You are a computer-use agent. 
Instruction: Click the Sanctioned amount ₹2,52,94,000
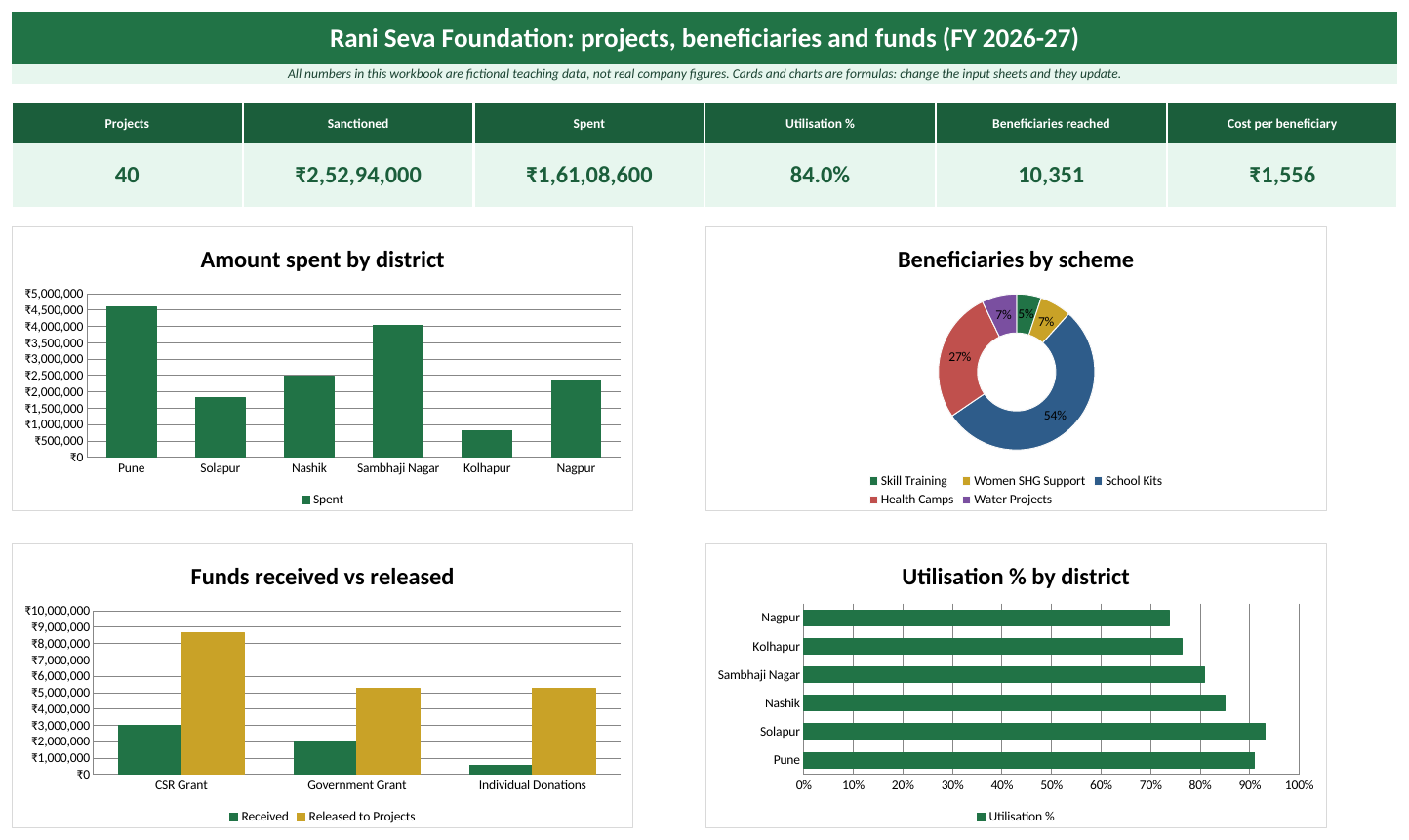coord(358,176)
